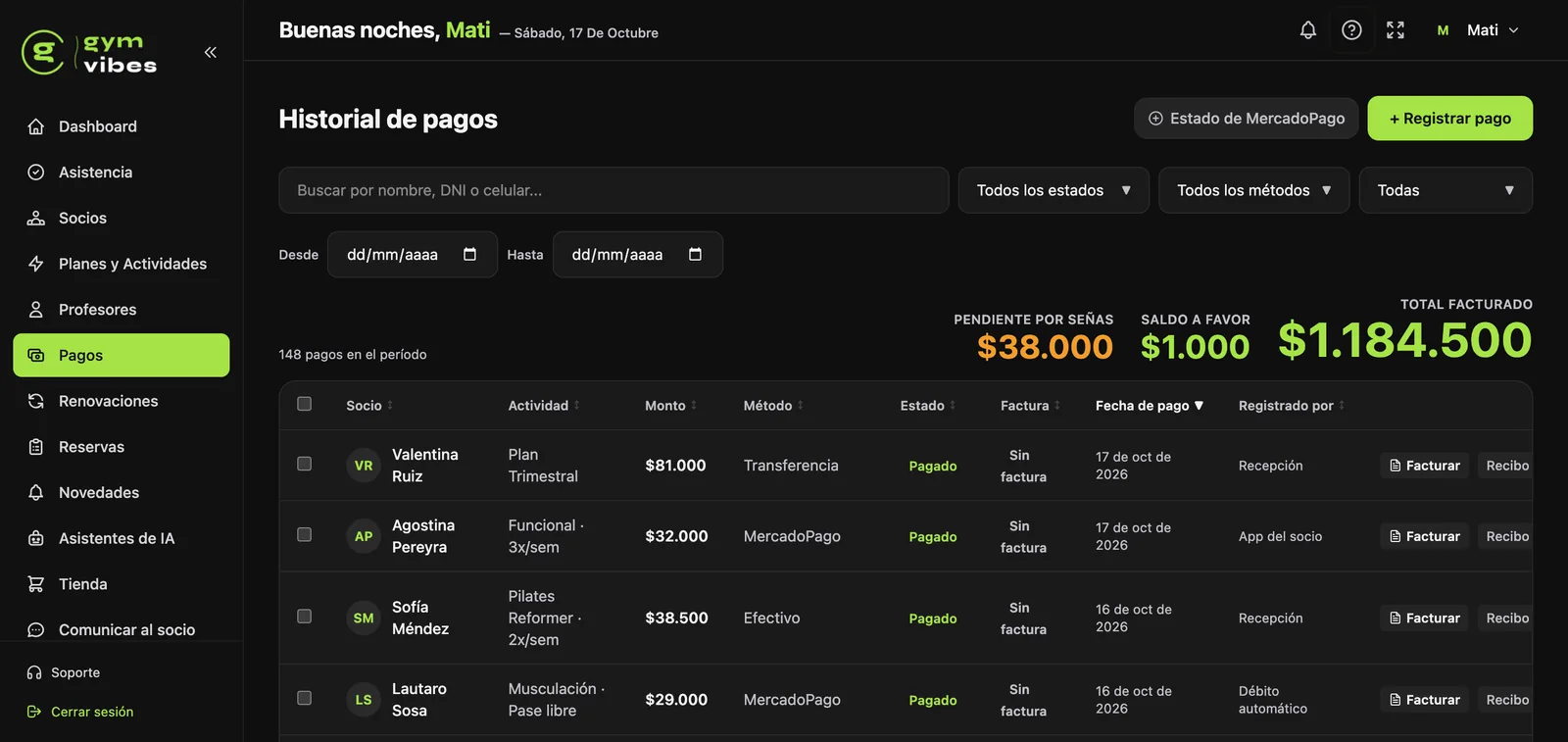Click the Novedades bell icon in sidebar
Screen dimensions: 1568x742
[36, 492]
